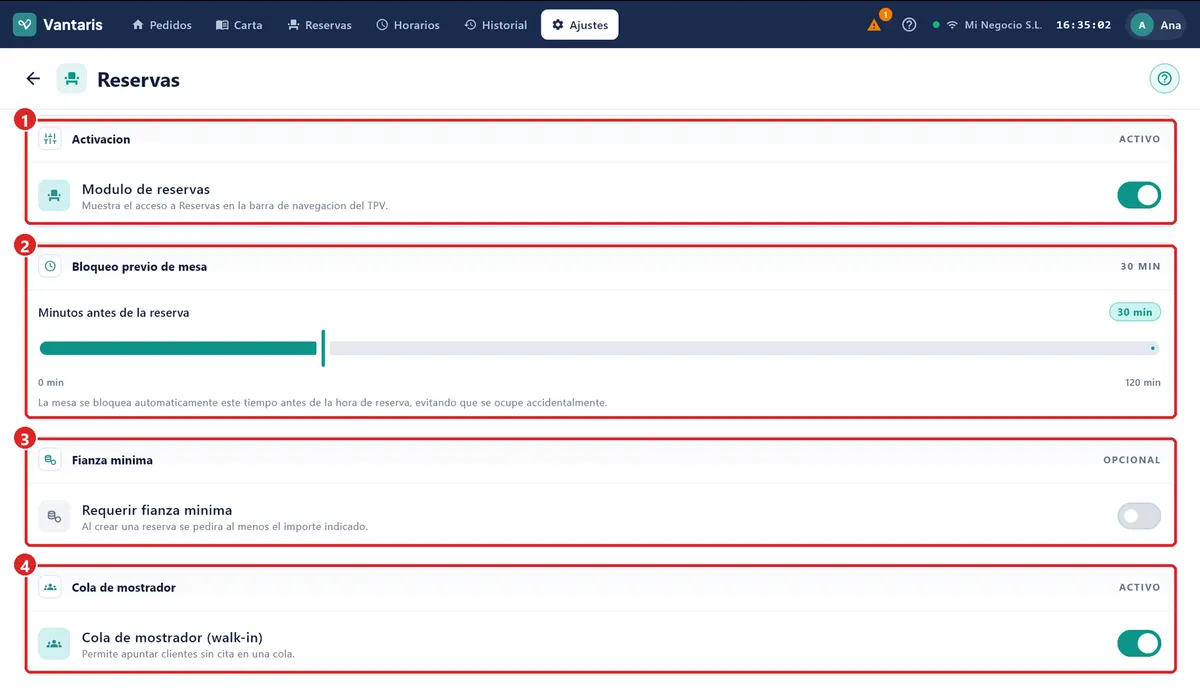Viewport: 1200px width, 692px height.
Task: Click the "120 min" slider maximum label
Action: tap(1143, 382)
